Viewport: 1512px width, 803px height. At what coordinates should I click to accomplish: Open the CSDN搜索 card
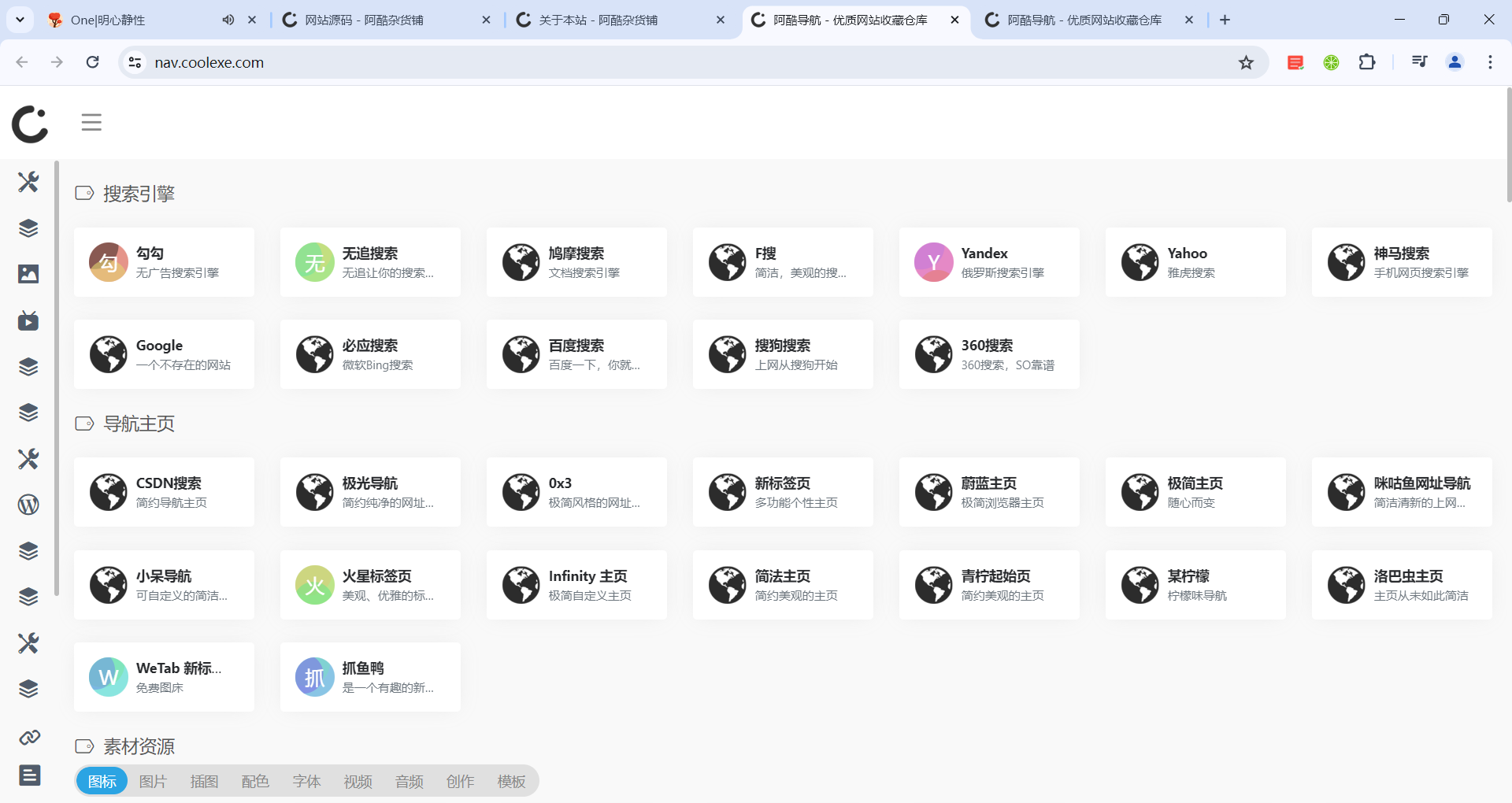tap(164, 492)
